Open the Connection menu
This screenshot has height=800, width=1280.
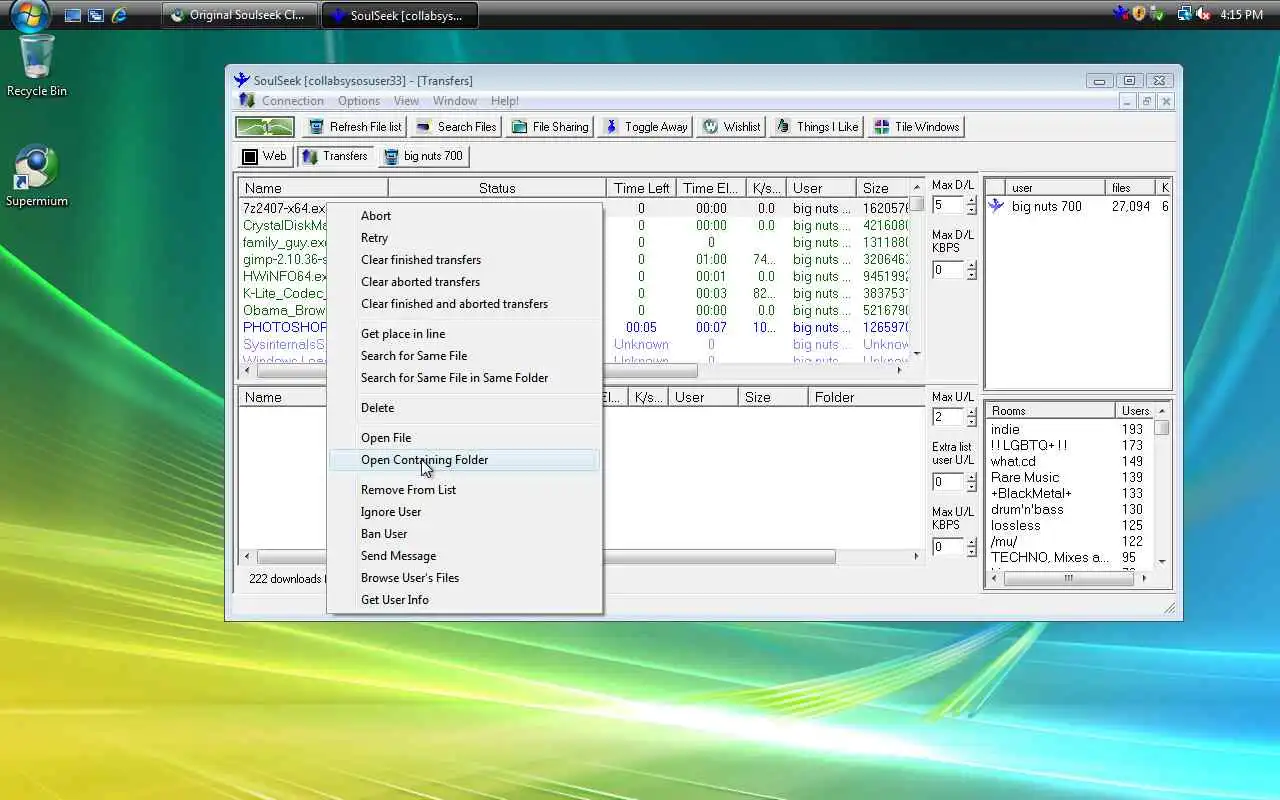[293, 101]
